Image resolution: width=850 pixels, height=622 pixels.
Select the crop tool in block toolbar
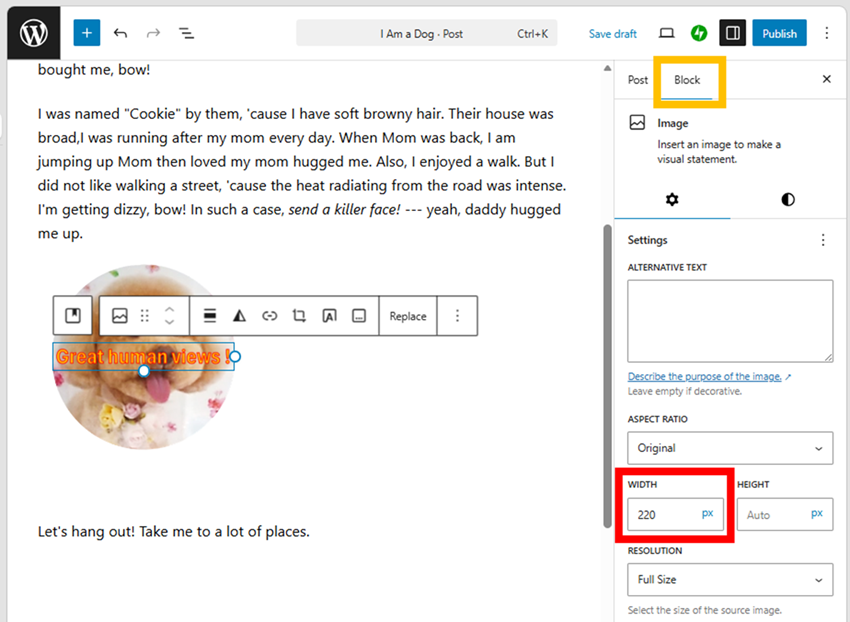(x=299, y=316)
